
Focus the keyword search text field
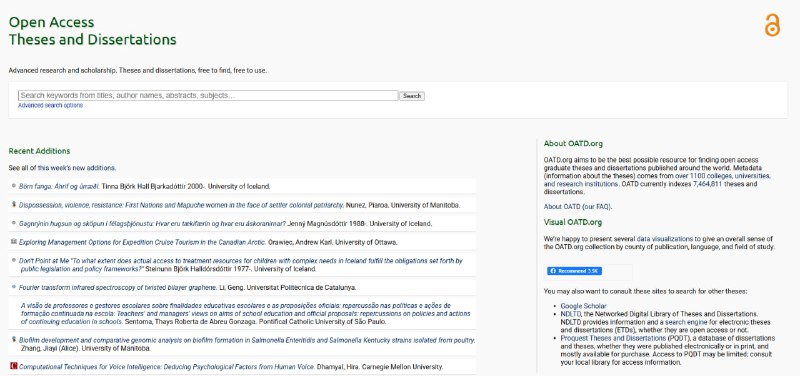[x=208, y=95]
